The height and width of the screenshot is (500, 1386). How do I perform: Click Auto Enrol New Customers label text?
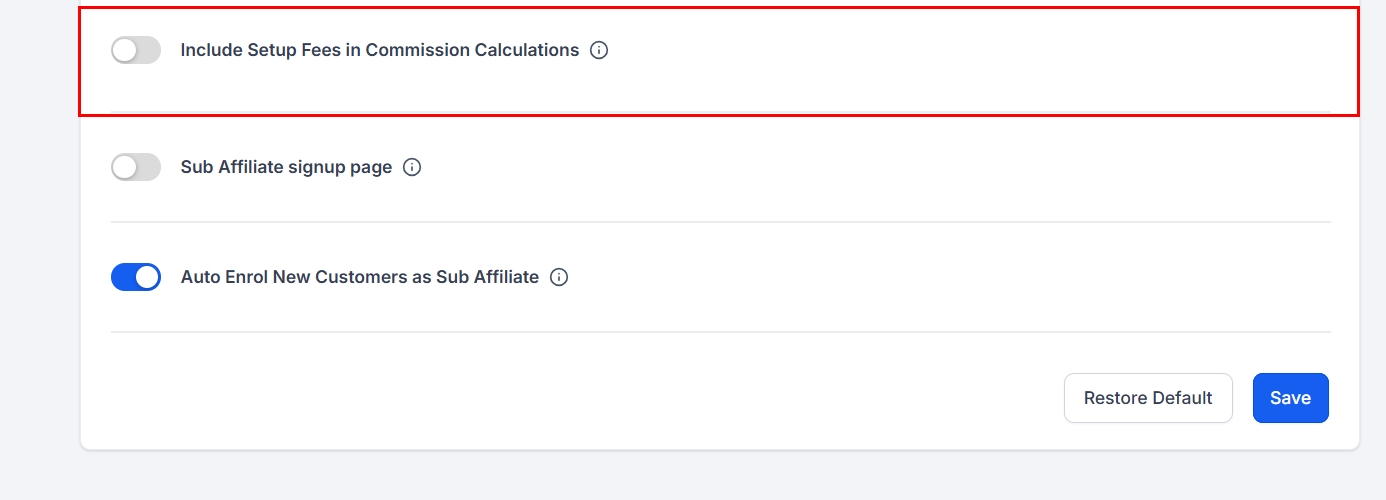[359, 277]
